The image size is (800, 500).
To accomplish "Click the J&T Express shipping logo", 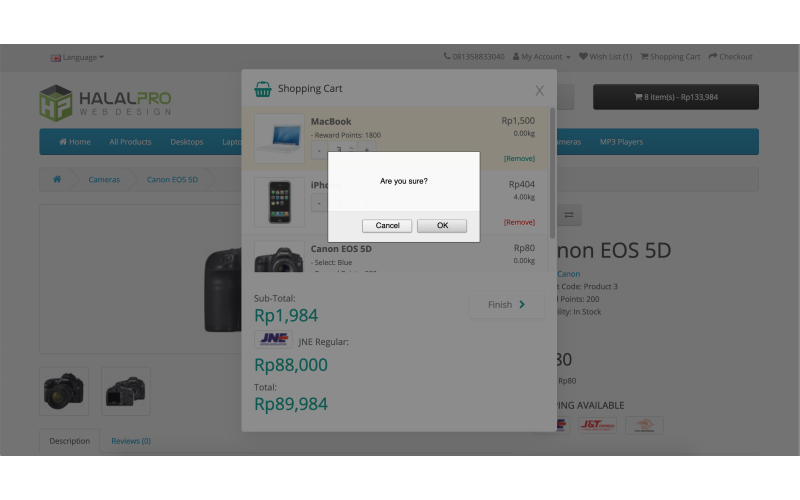I will pos(597,425).
